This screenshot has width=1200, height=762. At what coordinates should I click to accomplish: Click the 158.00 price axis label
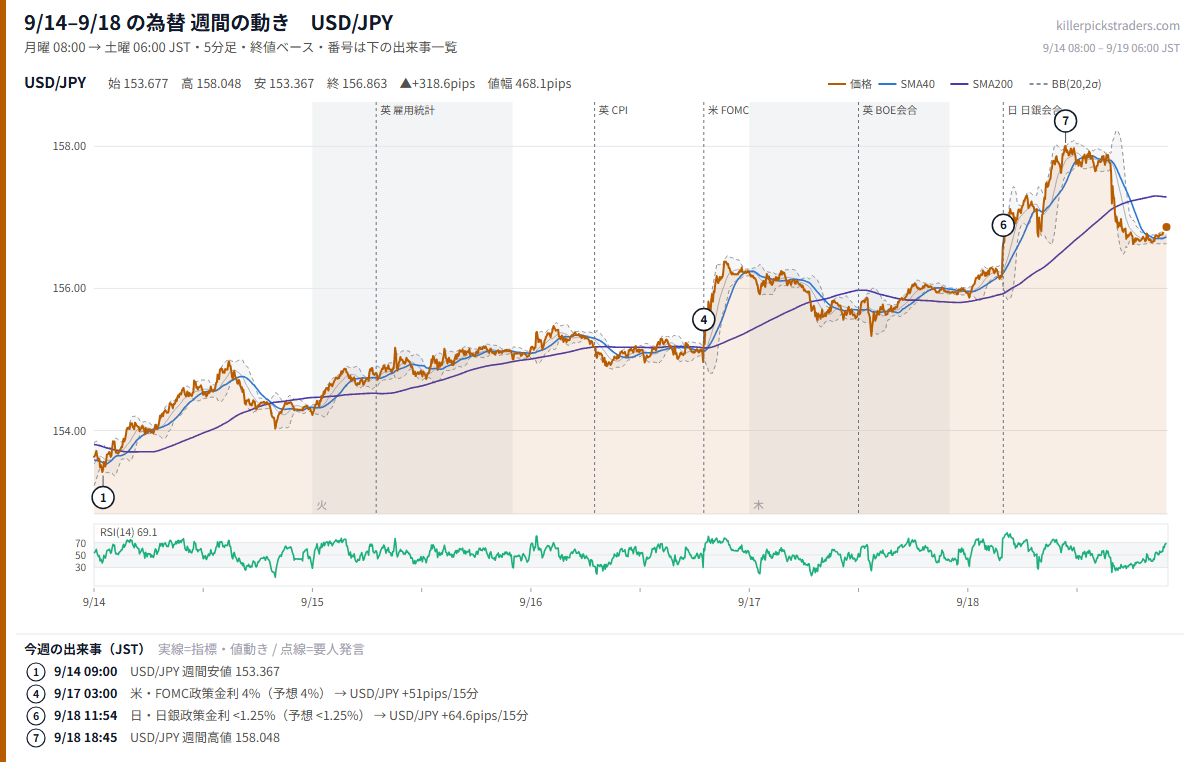[69, 146]
